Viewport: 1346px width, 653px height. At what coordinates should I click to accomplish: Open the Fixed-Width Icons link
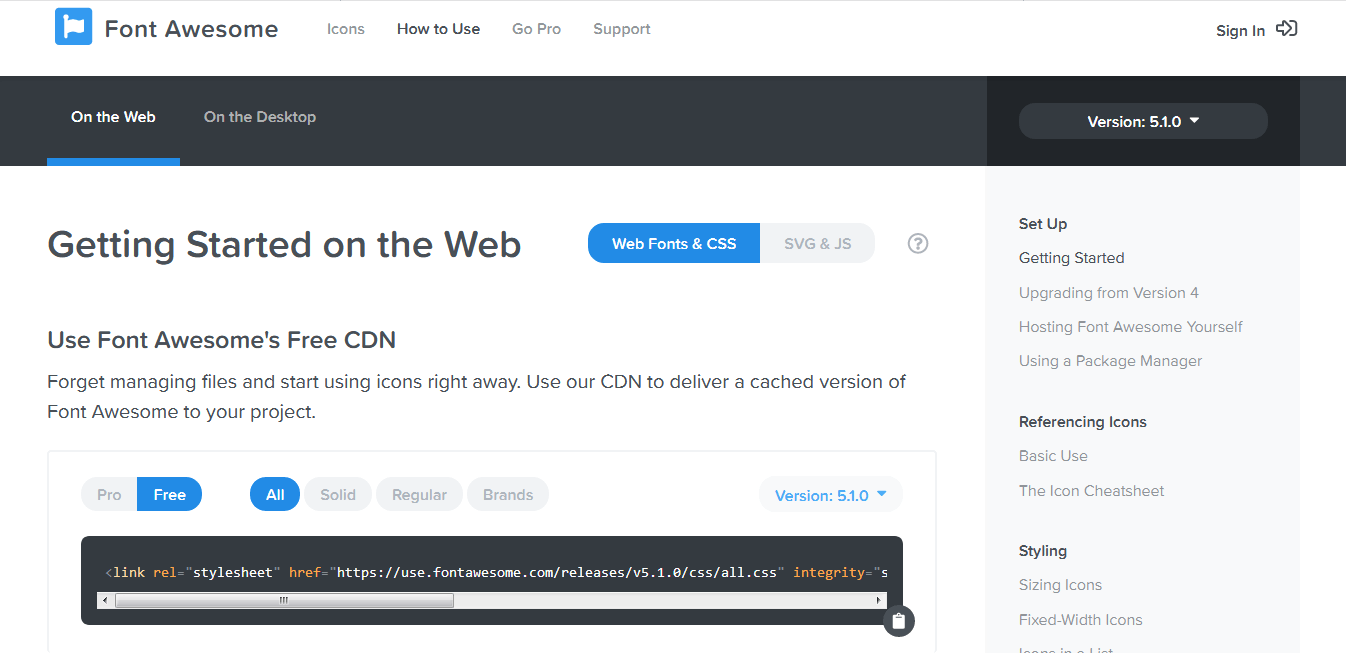pyautogui.click(x=1080, y=619)
